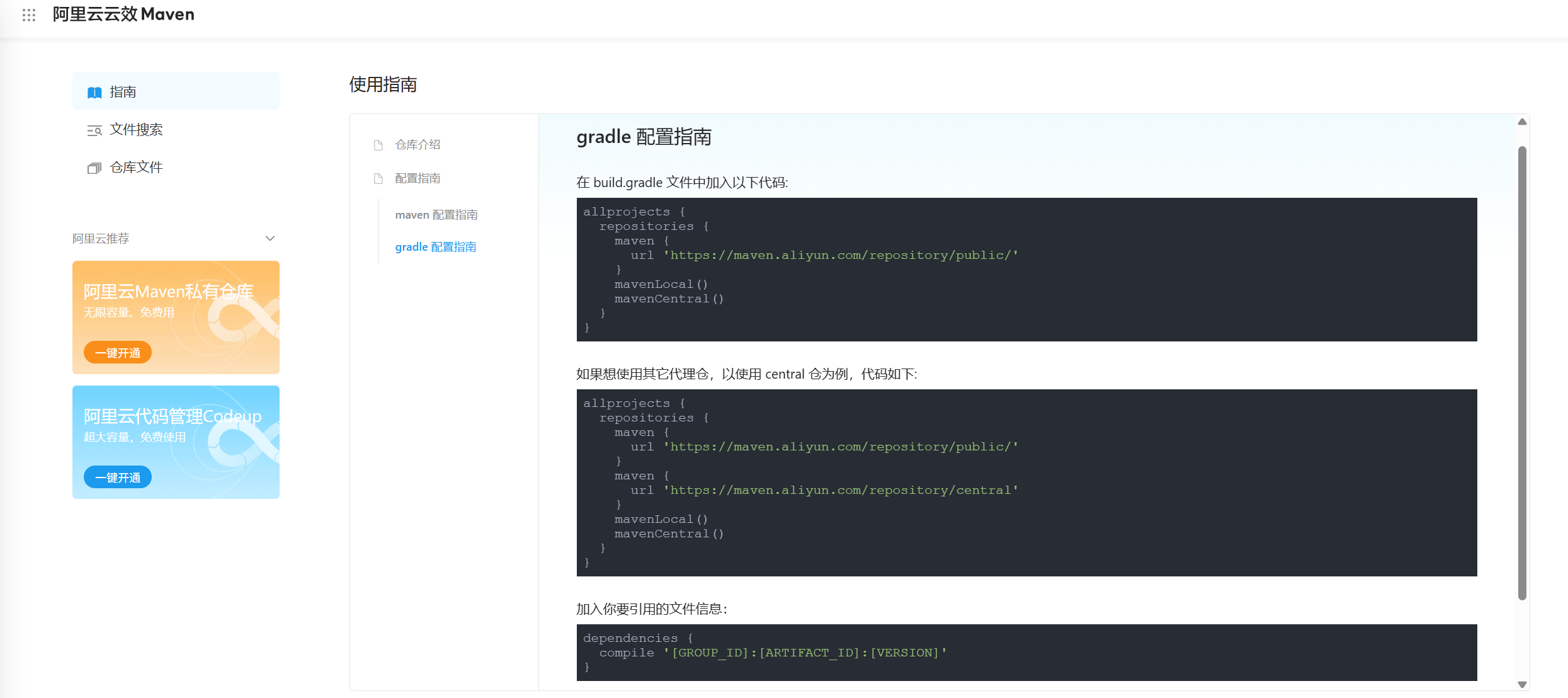Click the 使用指南 page heading
This screenshot has width=1568, height=698.
pos(383,84)
